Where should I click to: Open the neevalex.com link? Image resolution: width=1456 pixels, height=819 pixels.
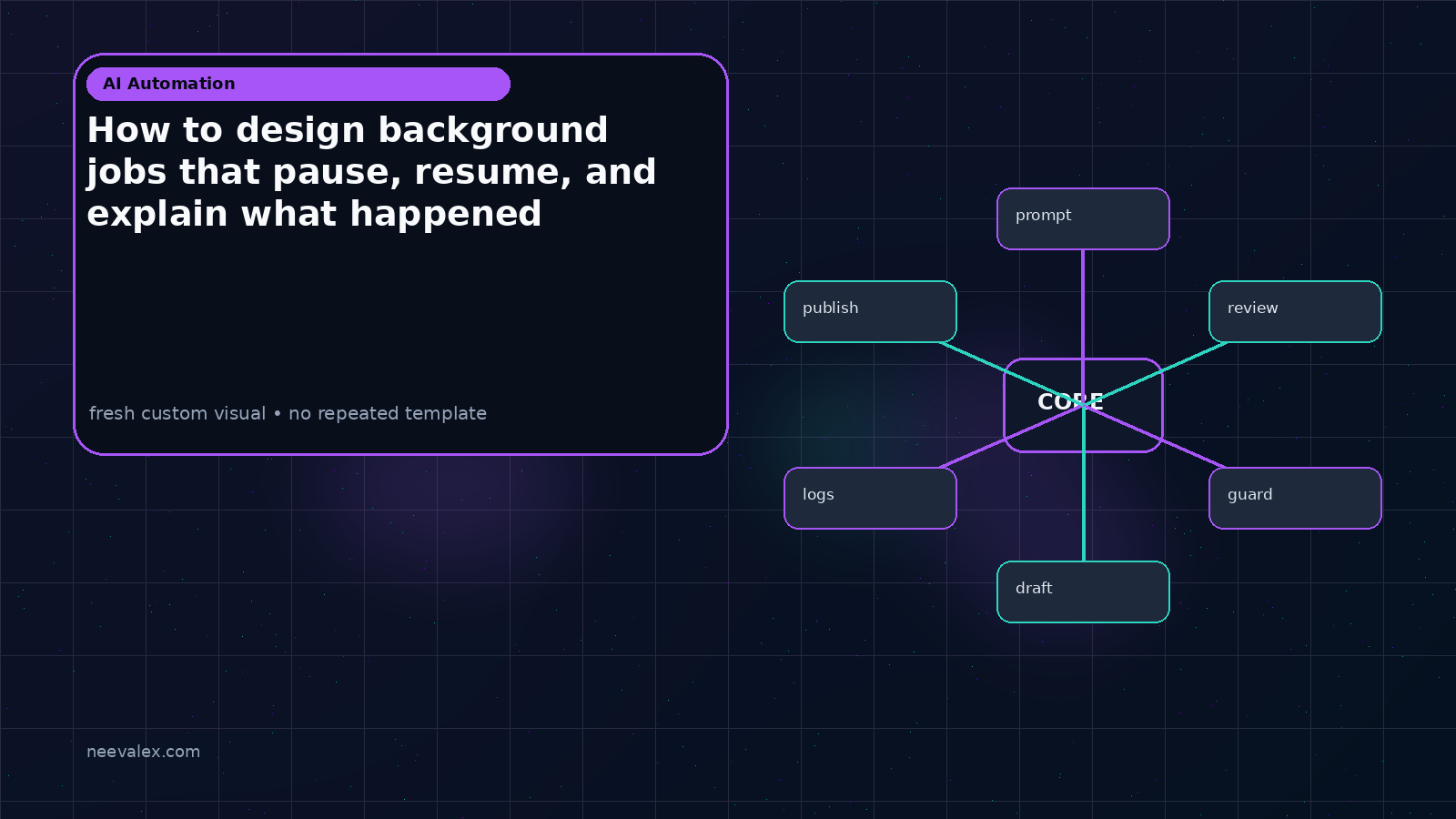tap(143, 752)
